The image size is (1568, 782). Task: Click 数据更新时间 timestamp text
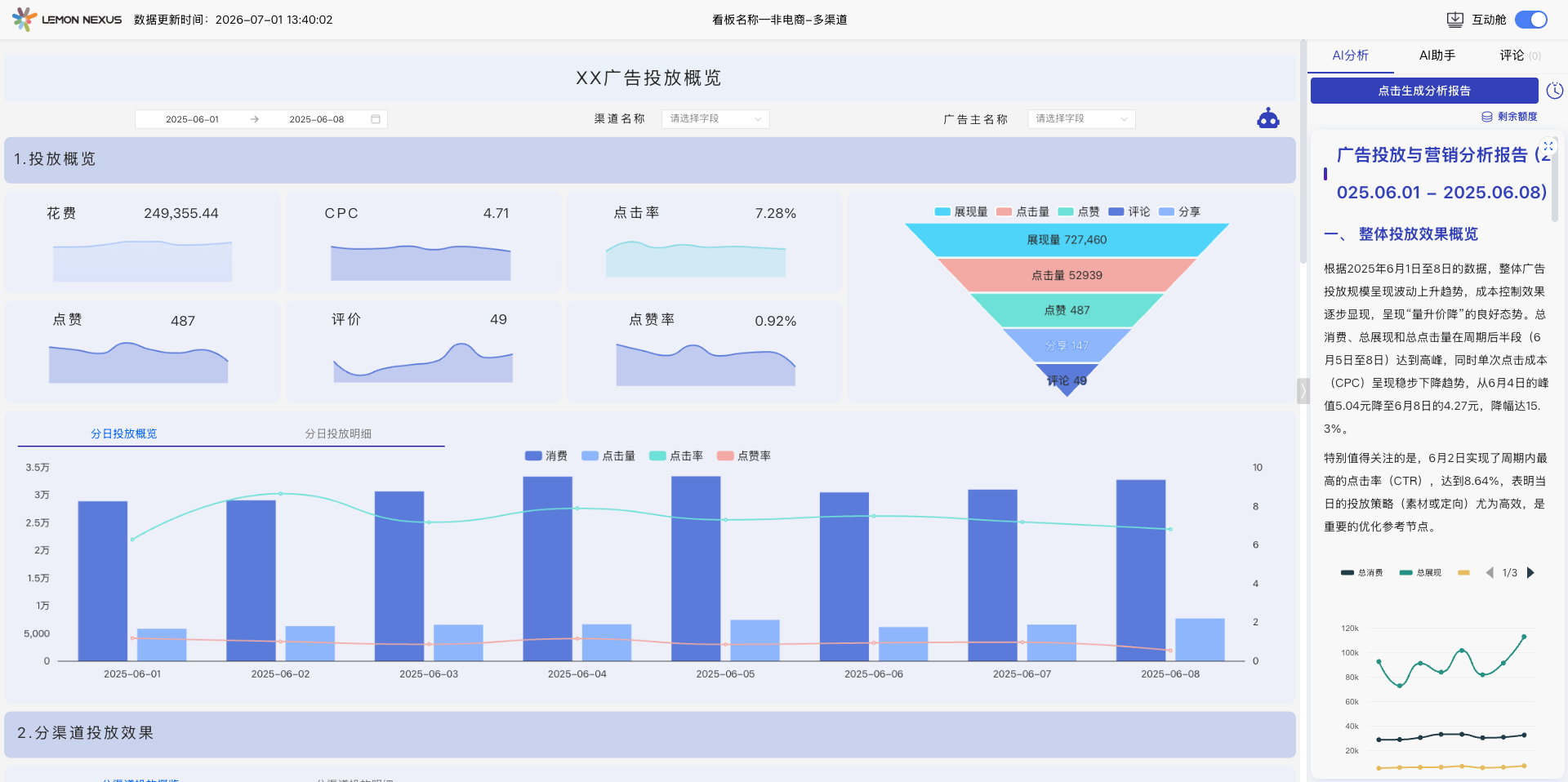pos(234,20)
